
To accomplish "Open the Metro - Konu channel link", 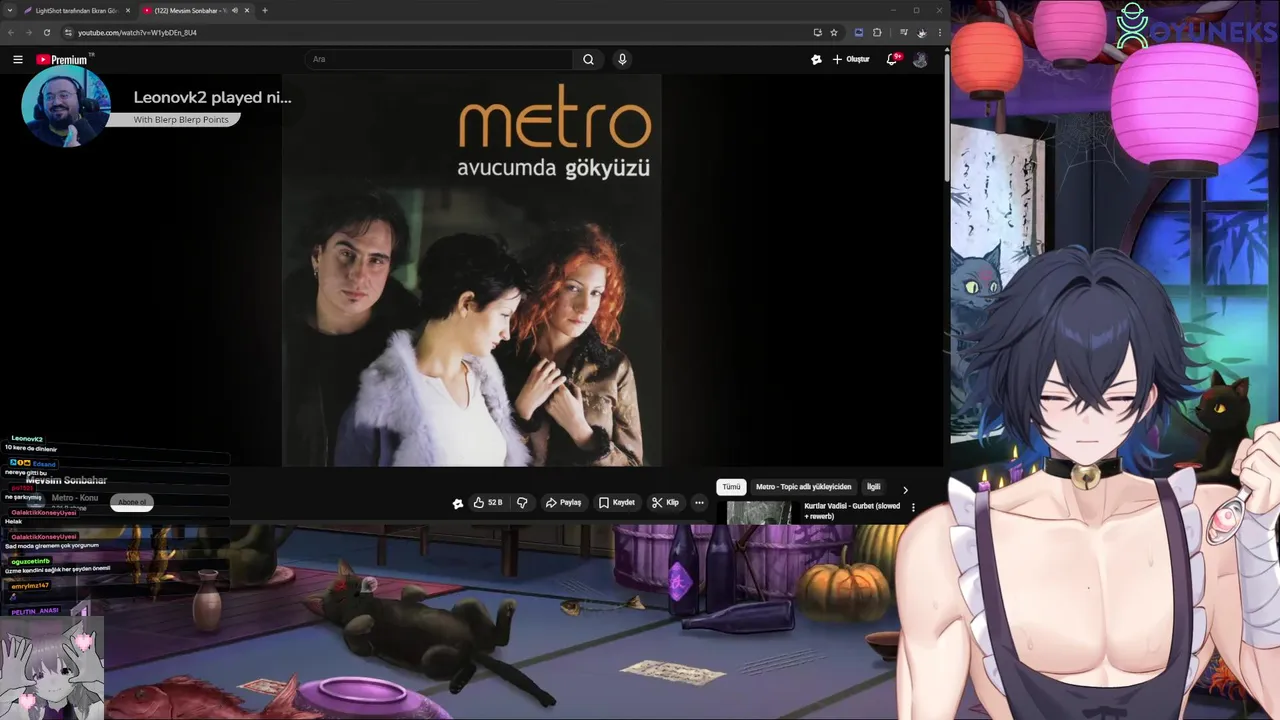I will tap(75, 498).
